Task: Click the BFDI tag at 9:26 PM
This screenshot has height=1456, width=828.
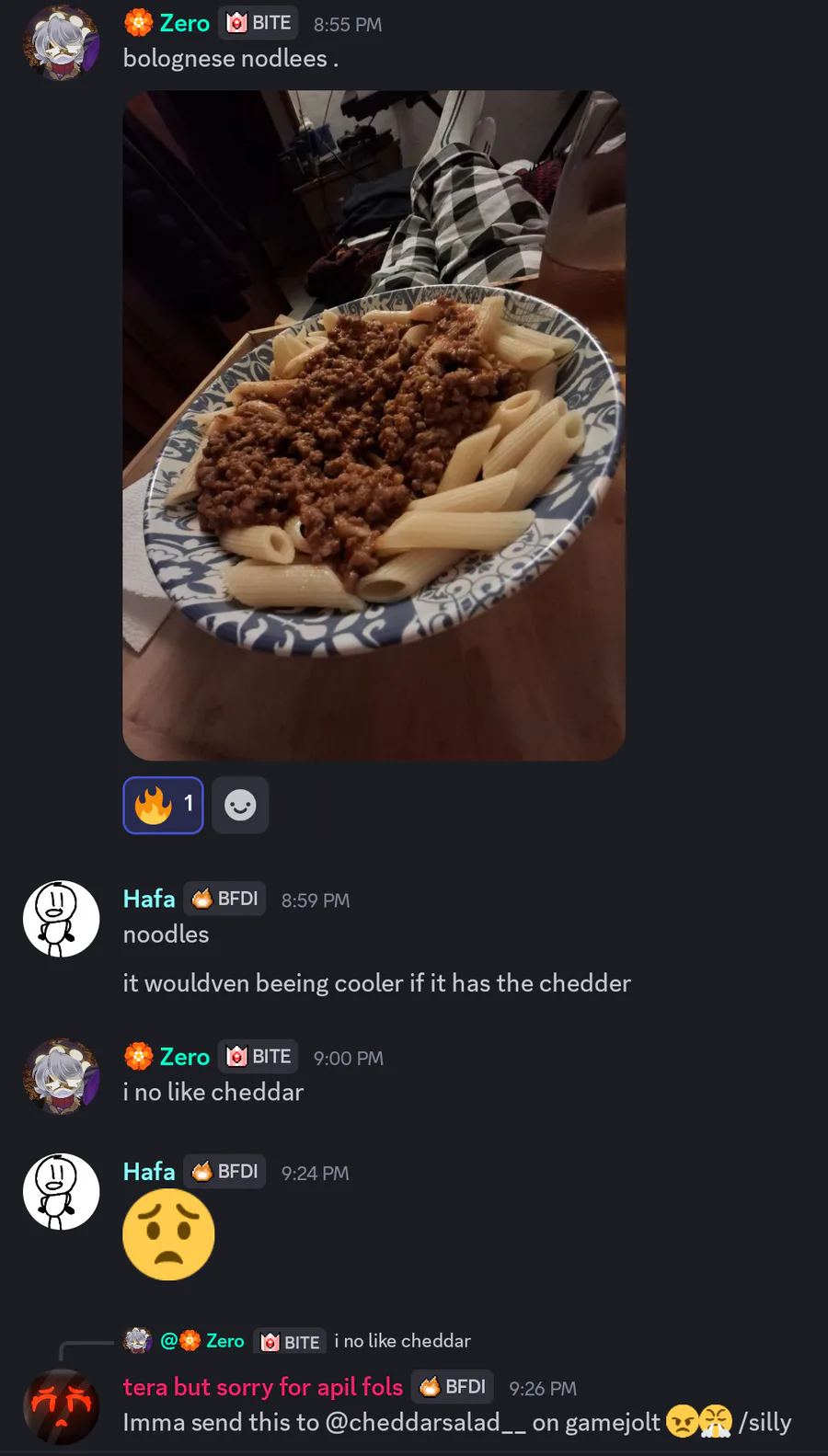Action: [453, 1387]
